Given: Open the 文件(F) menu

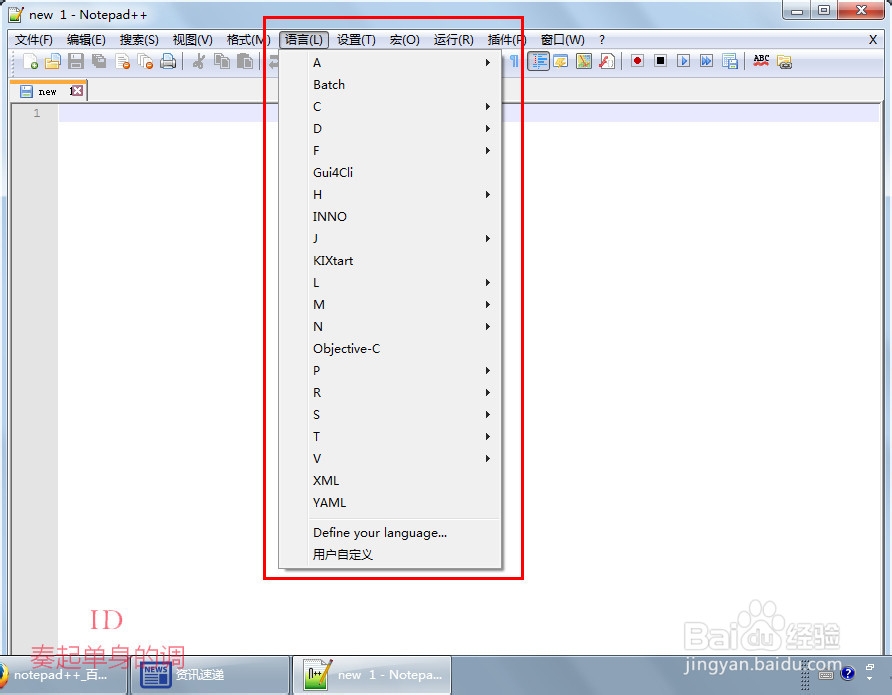Looking at the screenshot, I should pos(34,40).
